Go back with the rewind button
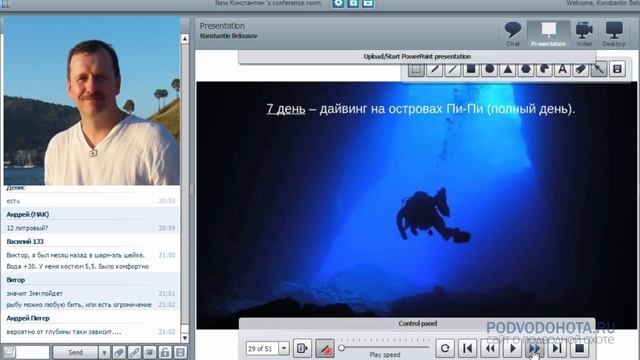 (490, 349)
